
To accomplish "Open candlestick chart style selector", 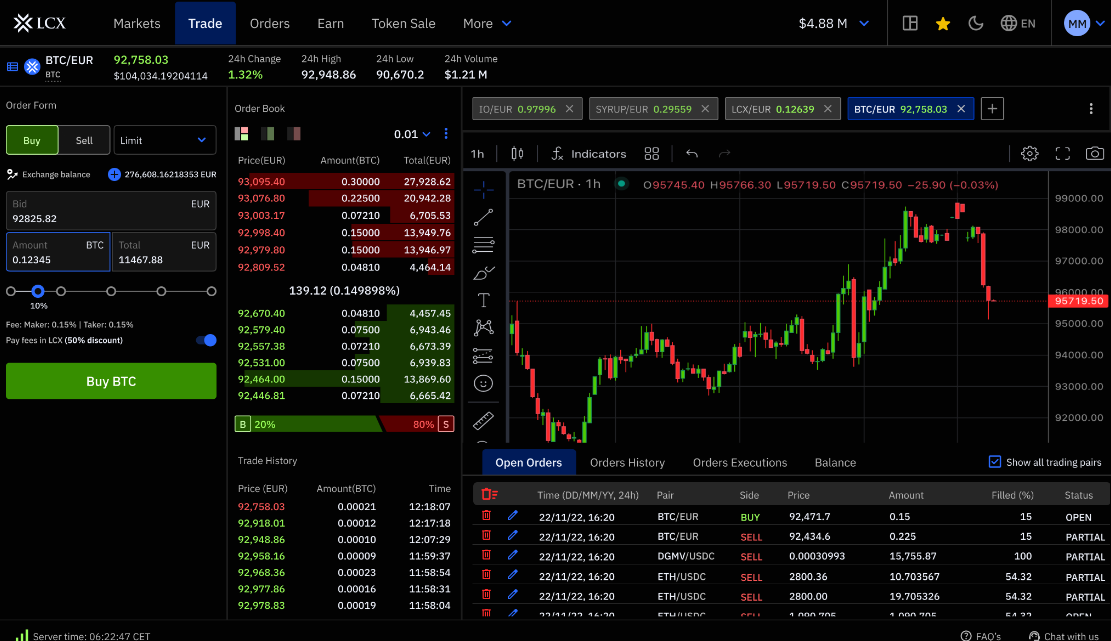I will coord(517,154).
